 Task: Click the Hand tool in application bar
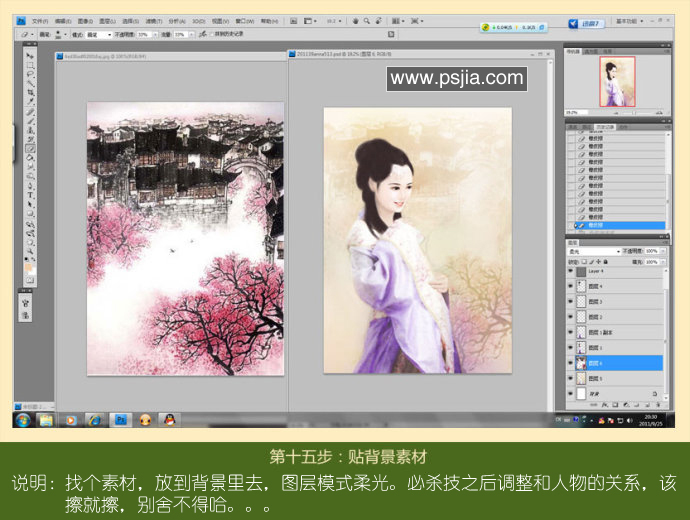click(355, 21)
